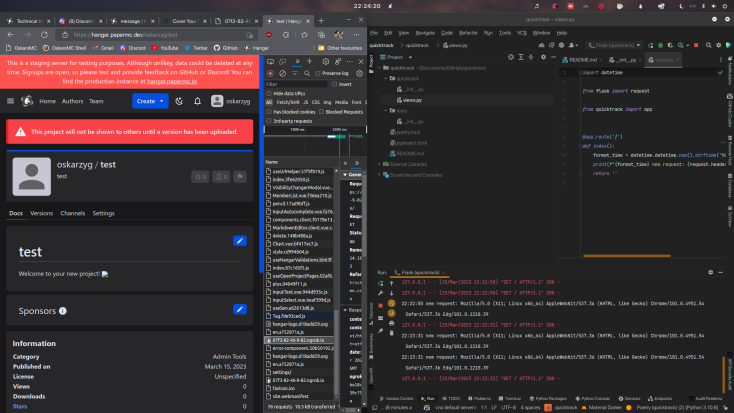Reload the browser page
The width and height of the screenshot is (734, 413).
point(44,35)
